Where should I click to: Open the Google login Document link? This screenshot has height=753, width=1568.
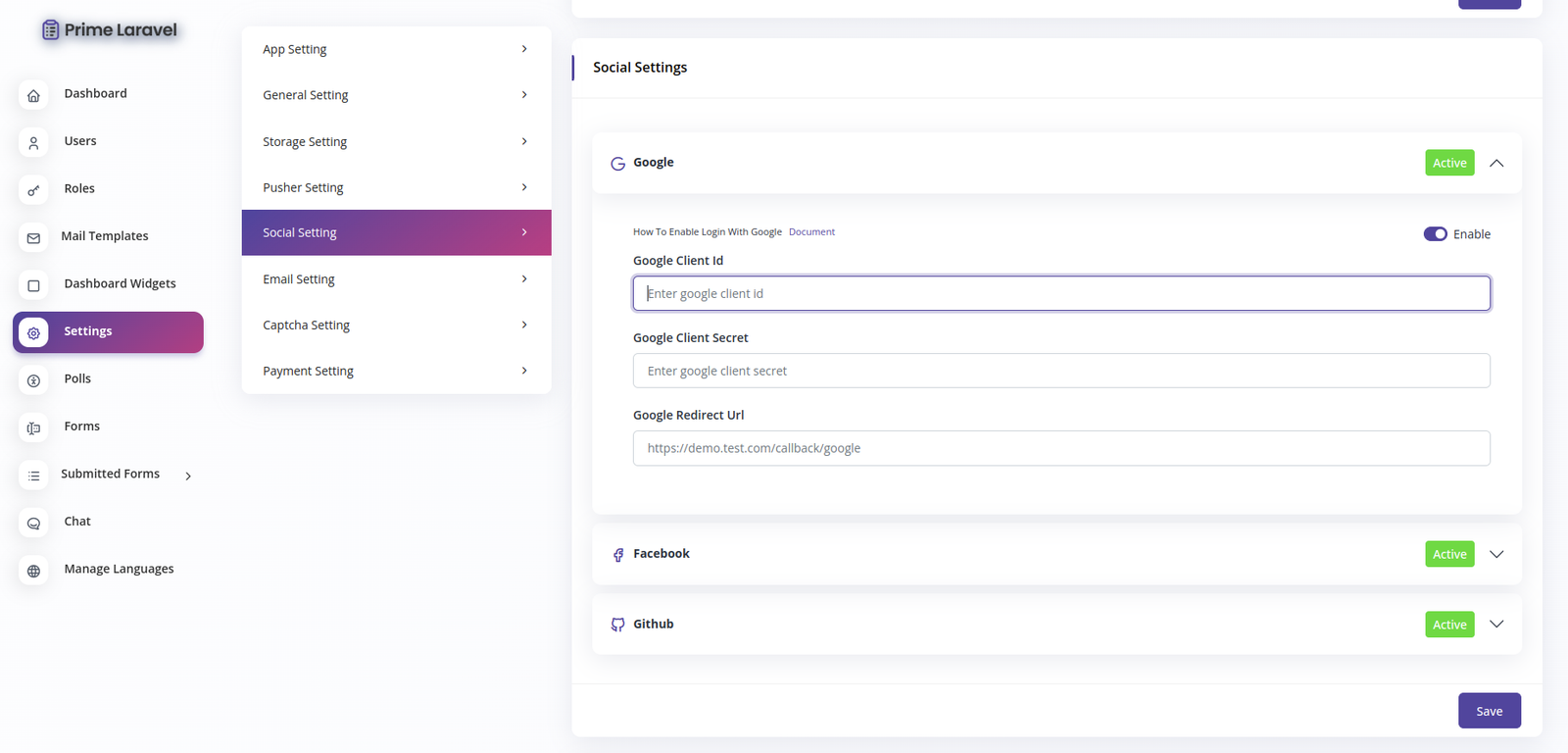[x=811, y=232]
